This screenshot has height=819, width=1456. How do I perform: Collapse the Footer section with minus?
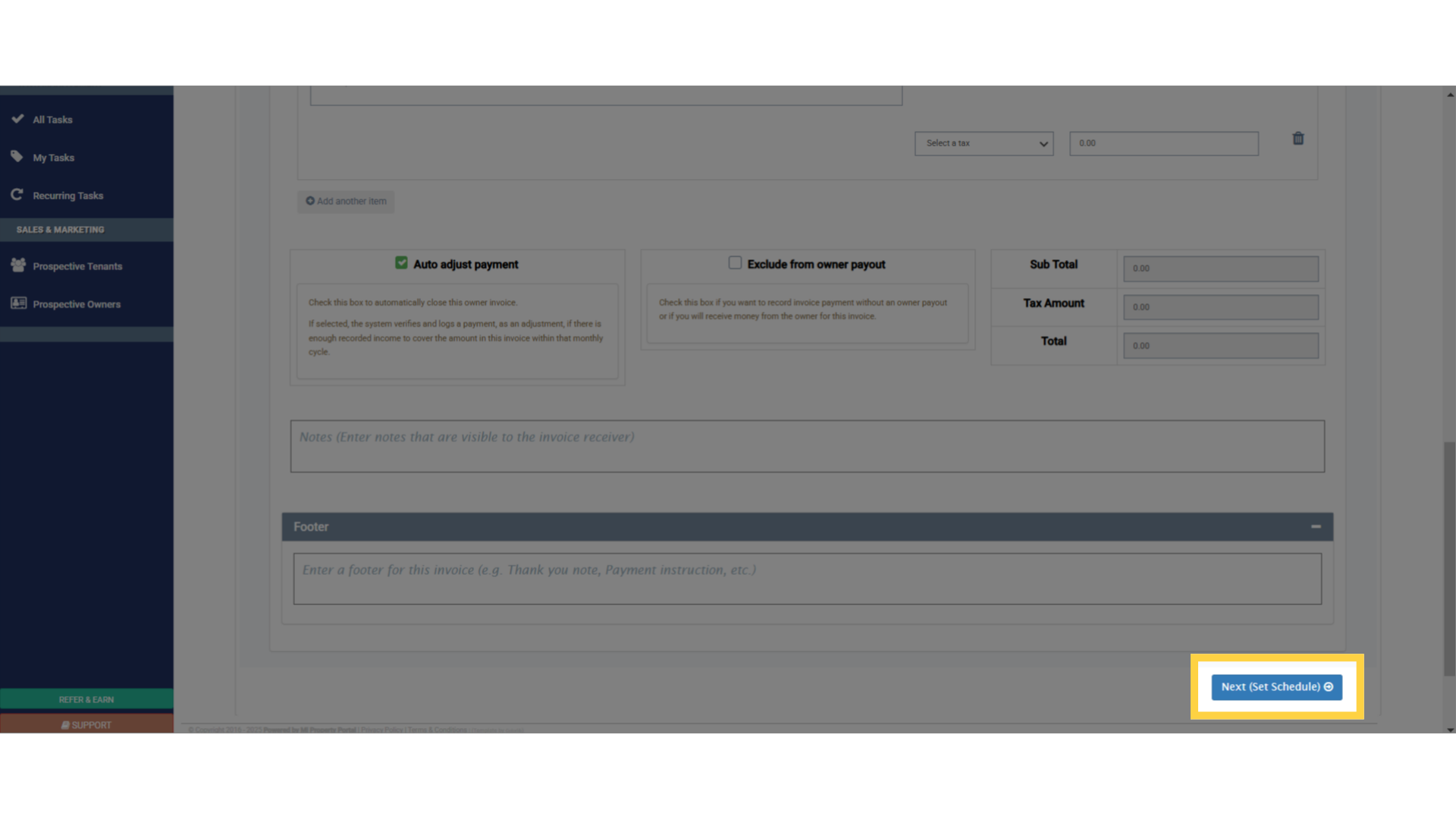click(x=1316, y=527)
